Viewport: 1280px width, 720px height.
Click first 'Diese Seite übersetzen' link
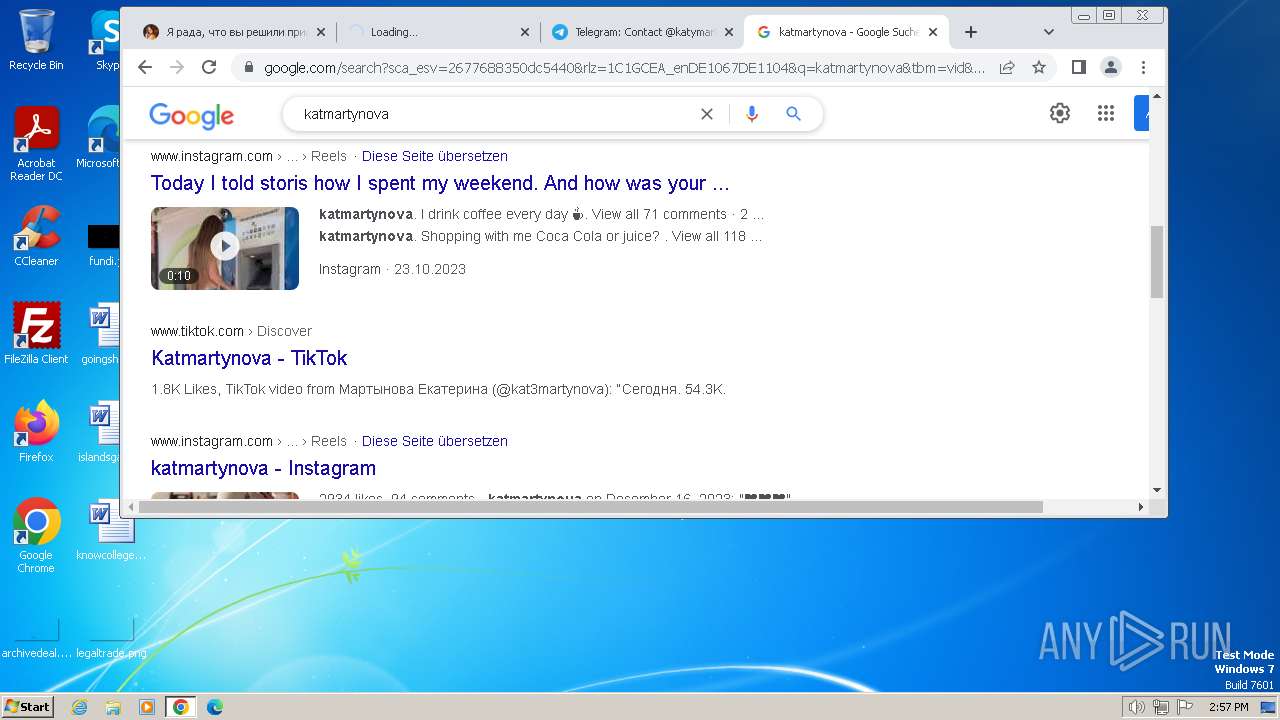click(435, 156)
